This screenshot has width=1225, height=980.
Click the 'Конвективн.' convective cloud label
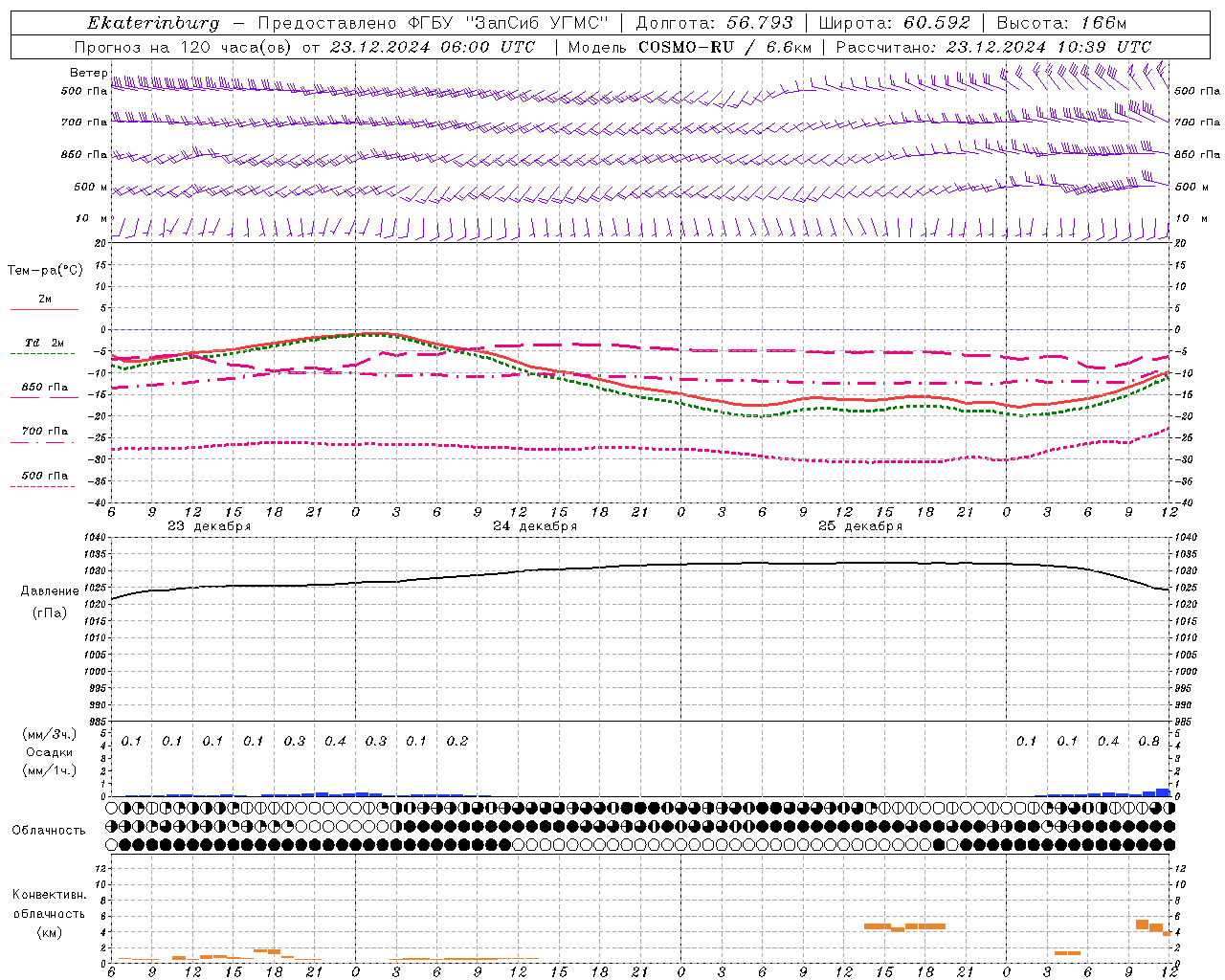click(50, 895)
